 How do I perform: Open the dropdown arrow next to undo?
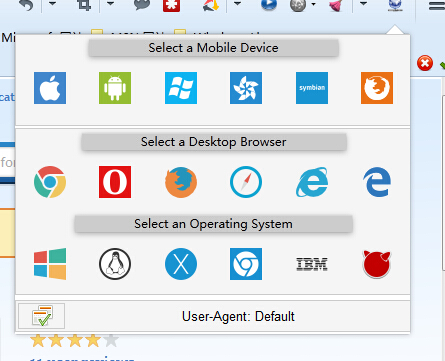coord(52,4)
